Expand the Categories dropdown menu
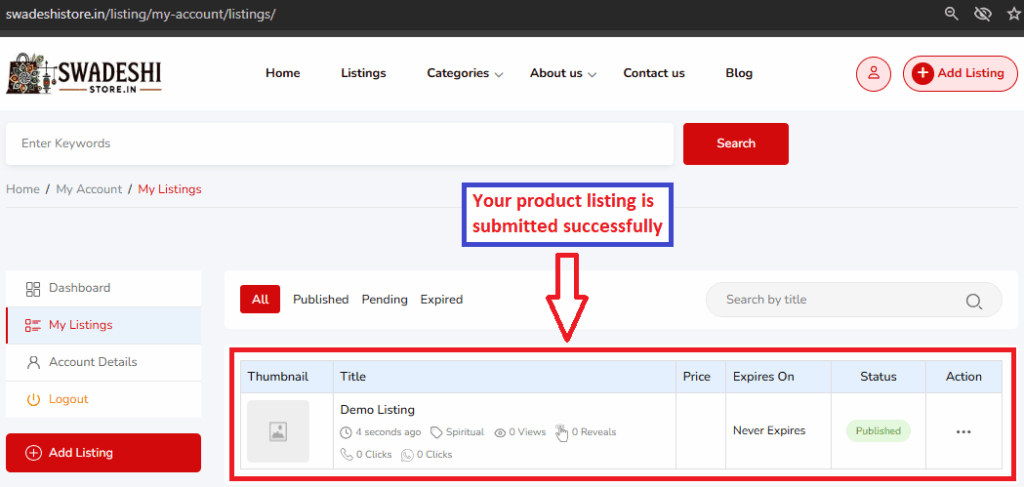 point(464,73)
